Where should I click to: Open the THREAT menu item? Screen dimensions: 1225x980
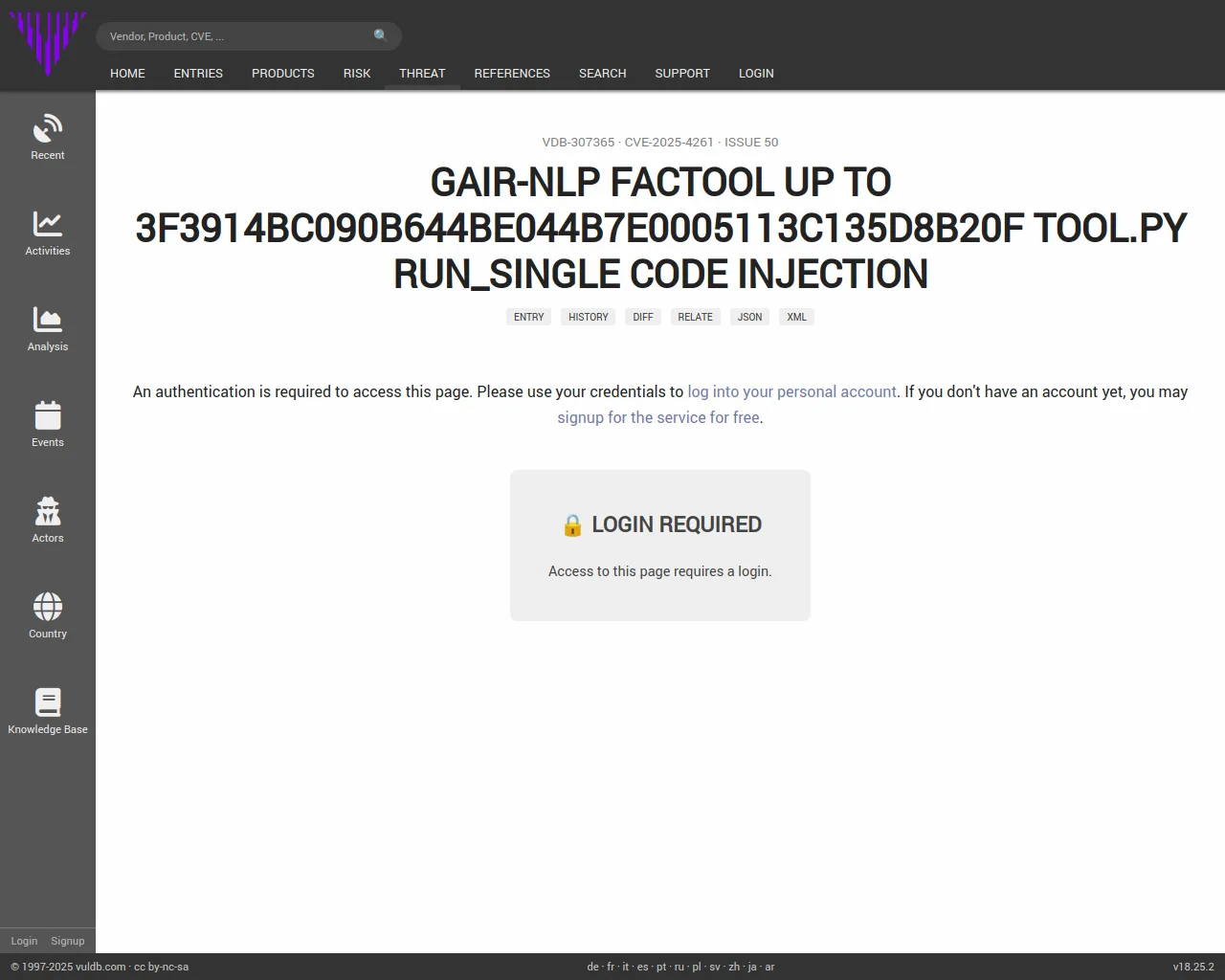coord(422,73)
